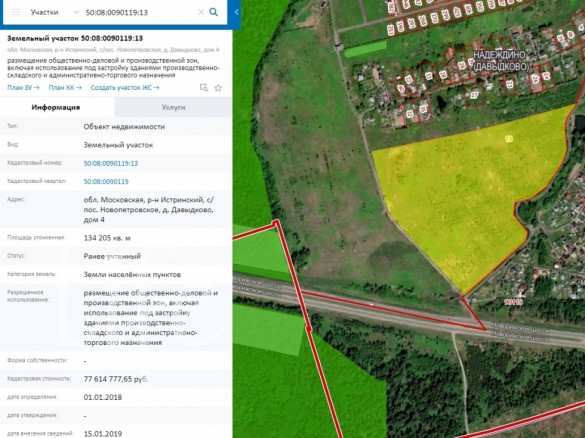Click the Земельный участок type value
Screen dimensions: 585x438
[x=118, y=145]
